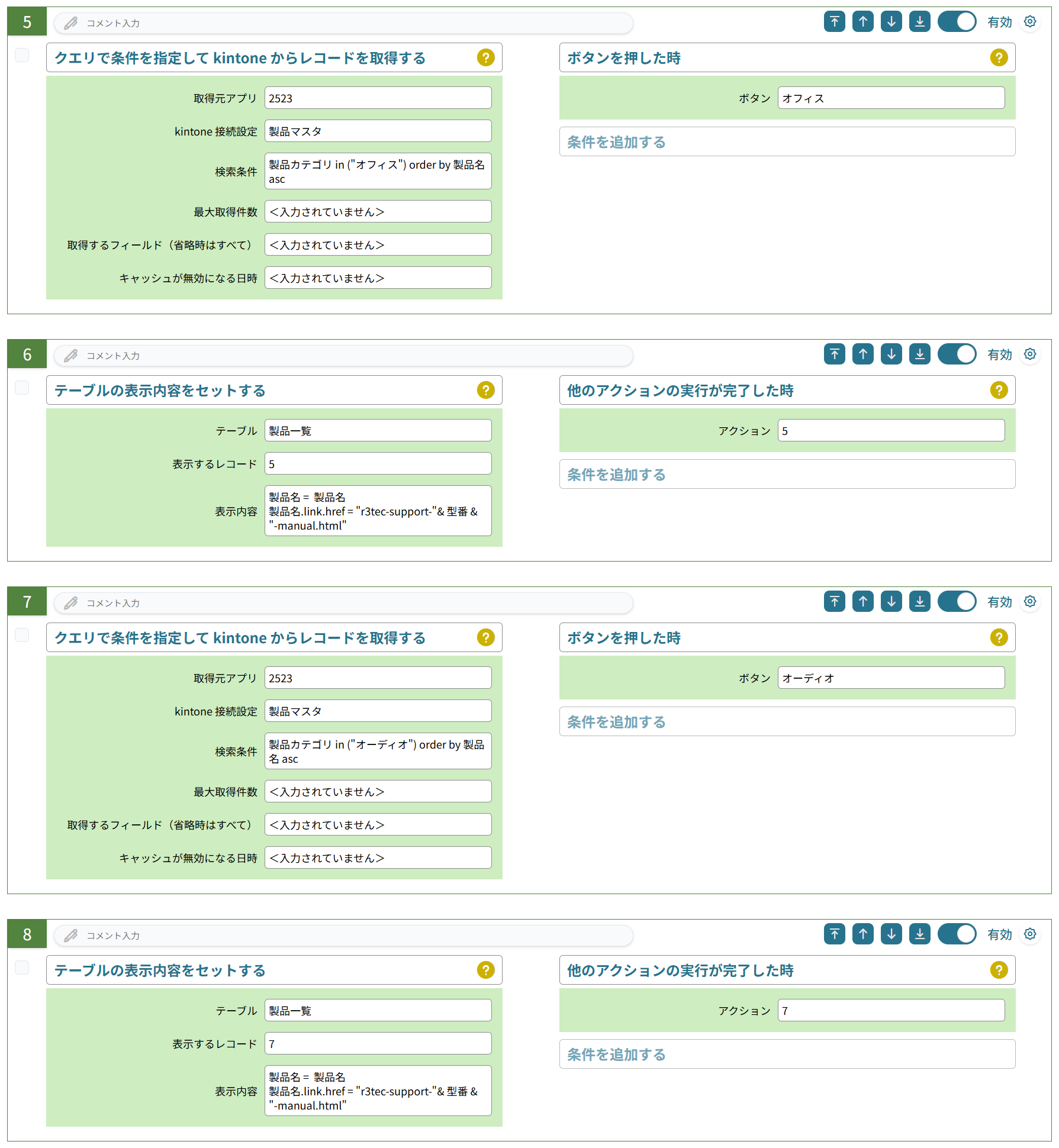Edit row 7 キャッシュが無効になる日時 field
The image size is (1059, 1148).
pyautogui.click(x=378, y=857)
